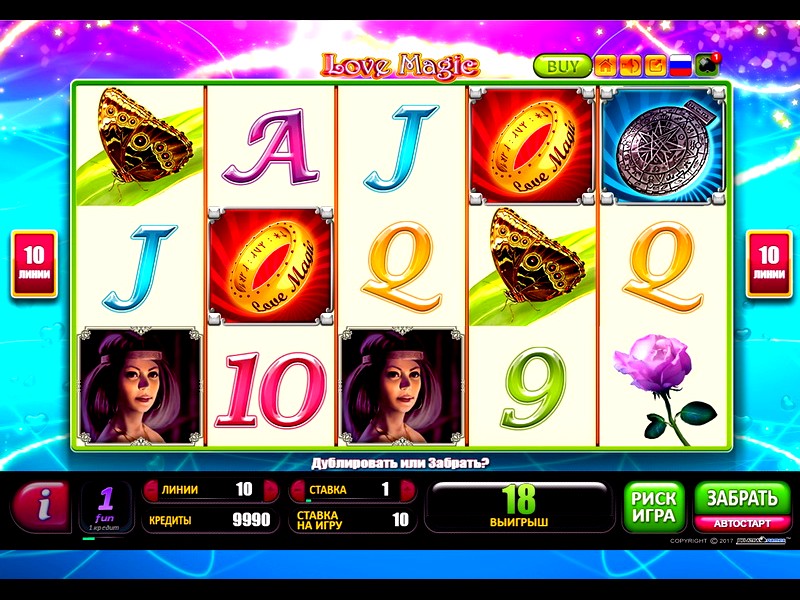
Task: Click the purple rose symbol on reel five
Action: [663, 388]
